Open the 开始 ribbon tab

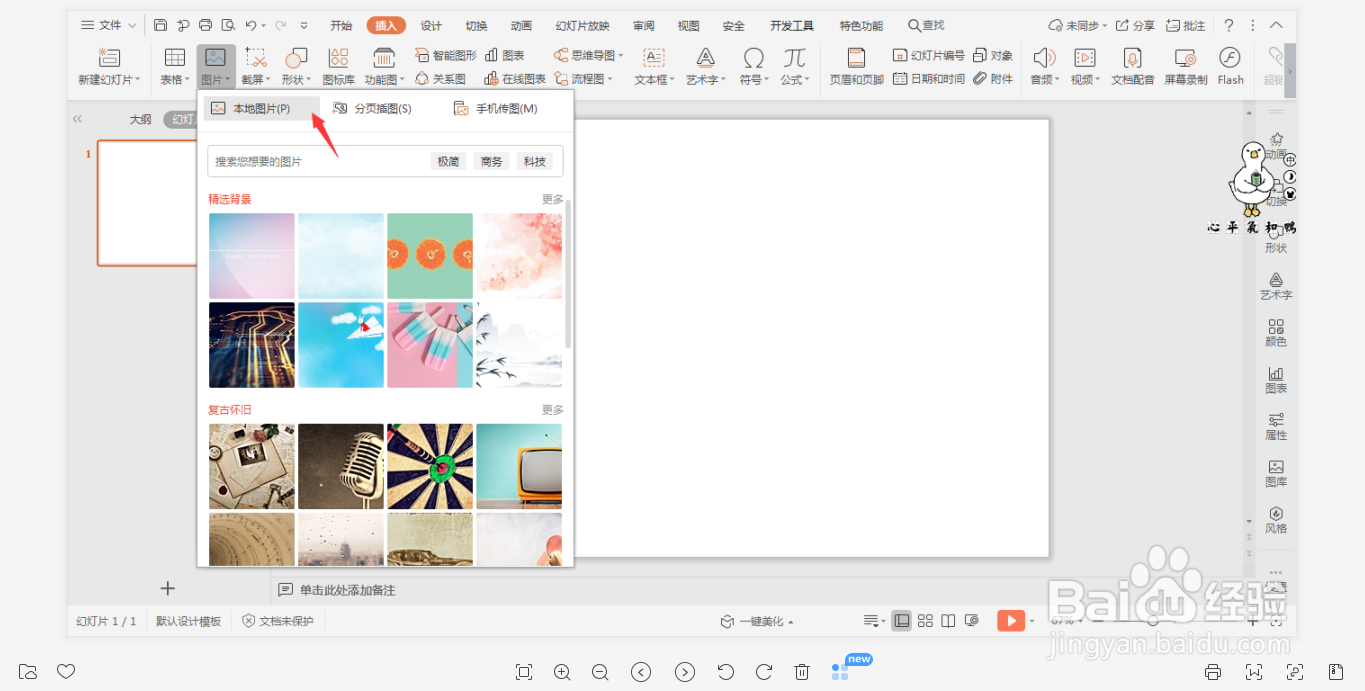pyautogui.click(x=341, y=25)
